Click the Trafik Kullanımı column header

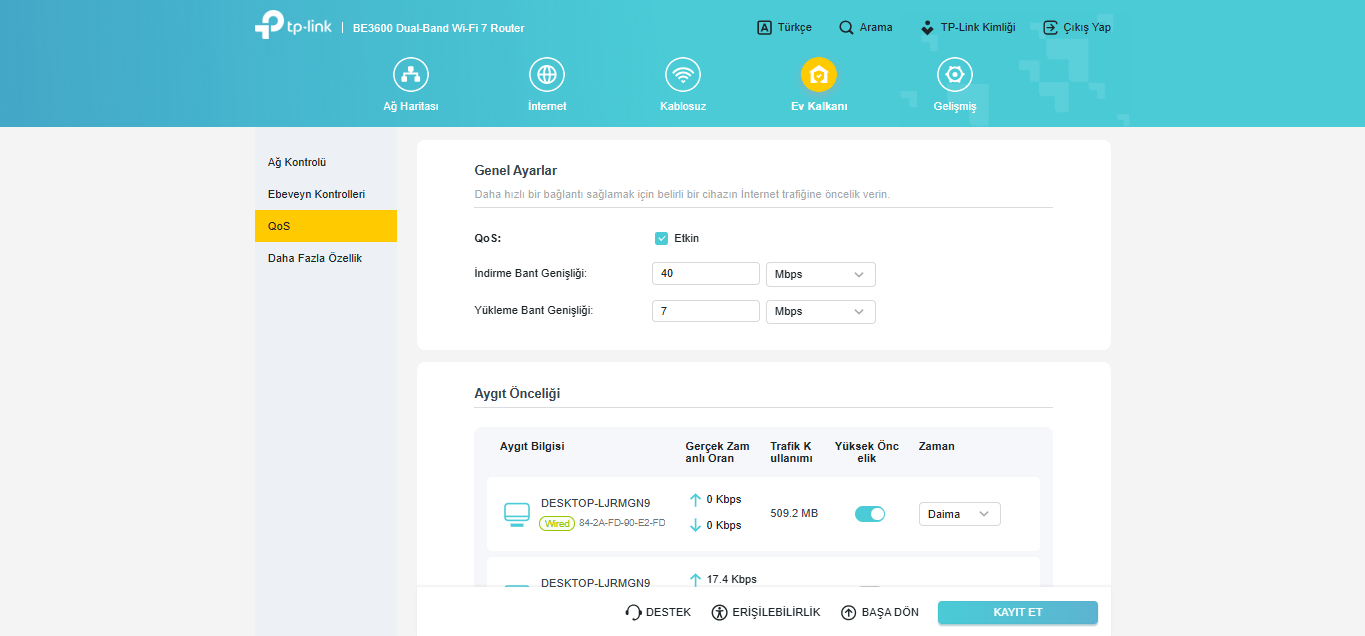click(x=791, y=452)
